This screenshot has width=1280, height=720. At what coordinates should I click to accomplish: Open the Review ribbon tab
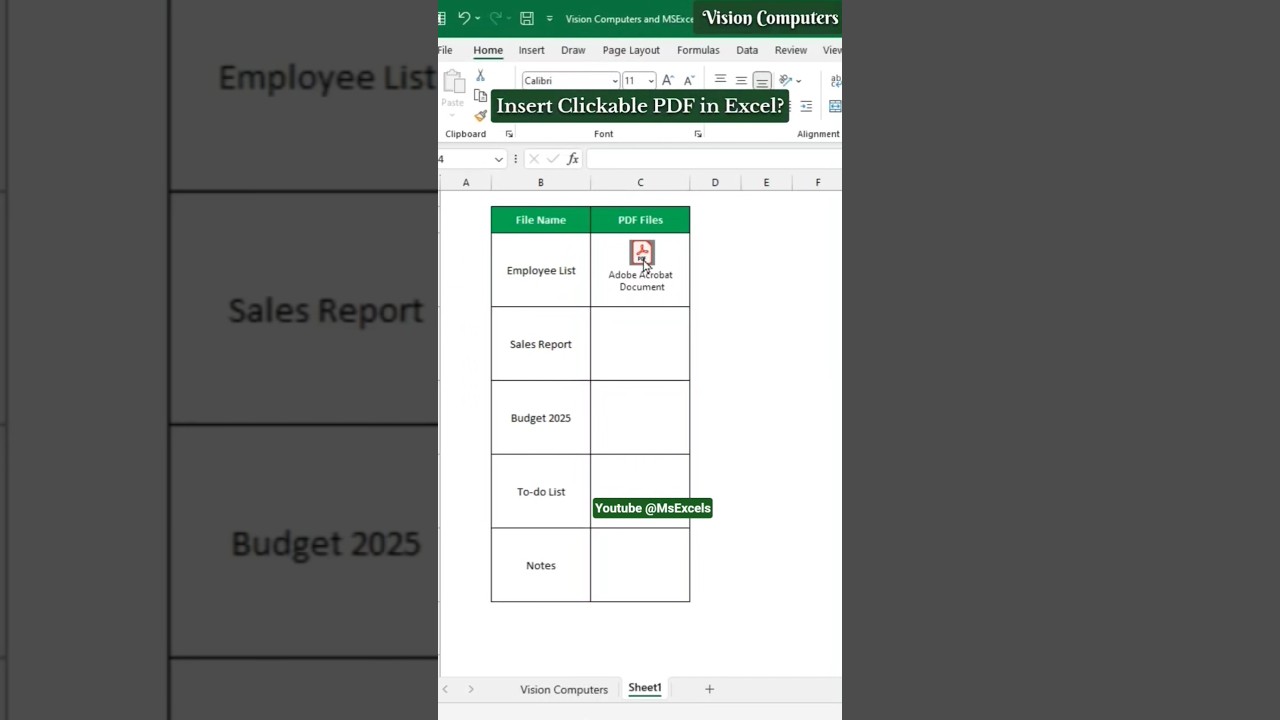[790, 50]
